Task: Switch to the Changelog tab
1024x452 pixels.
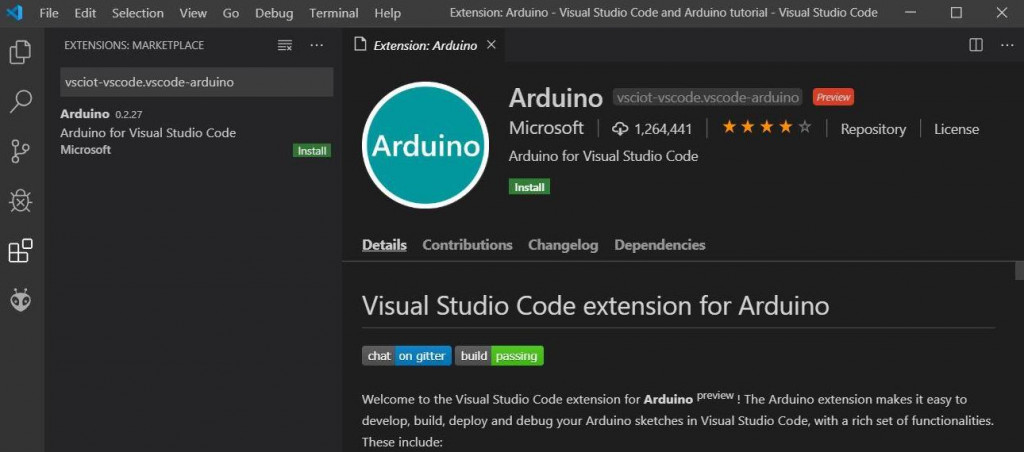Action: pos(563,245)
